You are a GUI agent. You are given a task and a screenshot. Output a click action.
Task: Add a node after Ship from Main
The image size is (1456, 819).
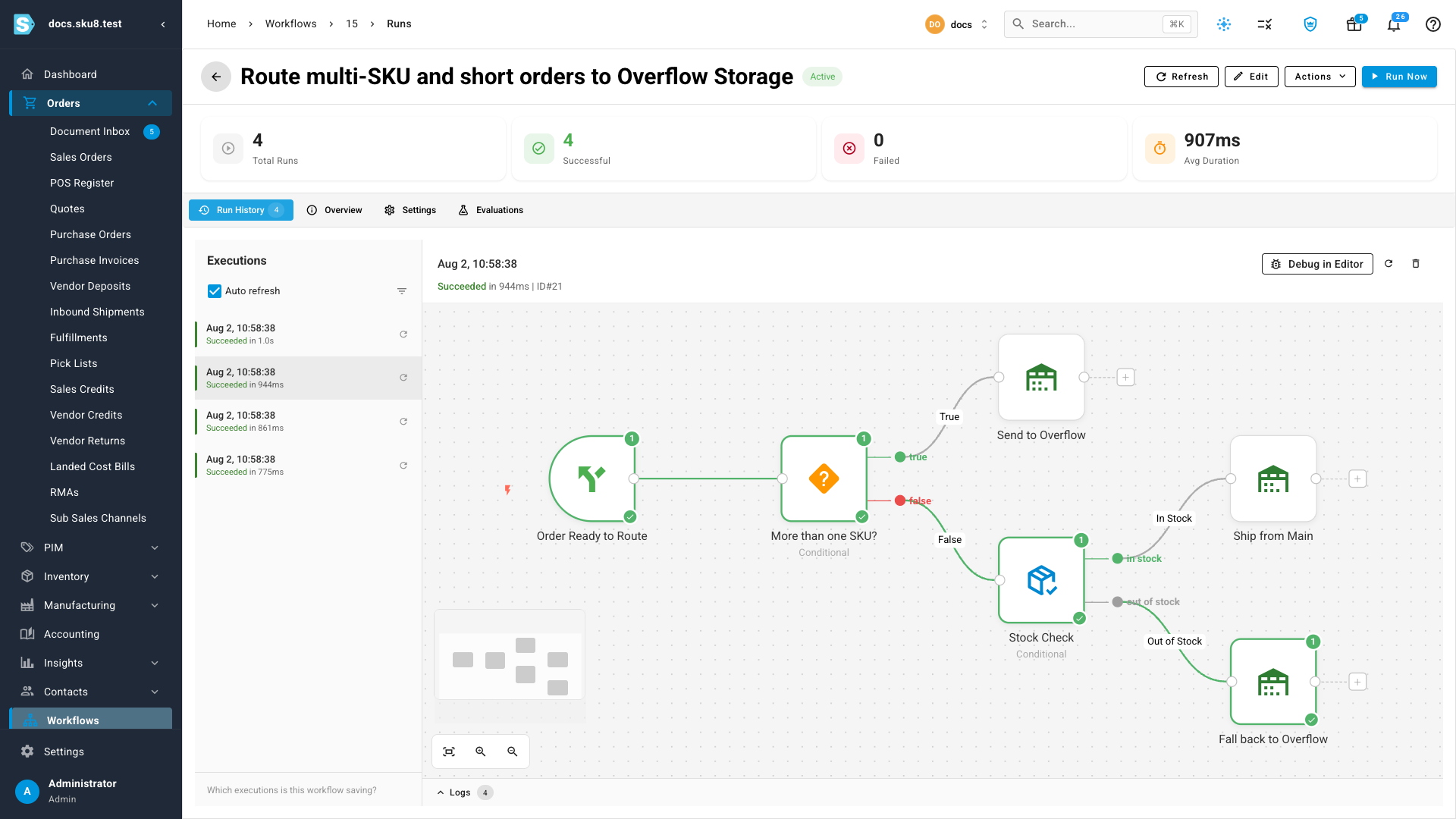(x=1357, y=479)
